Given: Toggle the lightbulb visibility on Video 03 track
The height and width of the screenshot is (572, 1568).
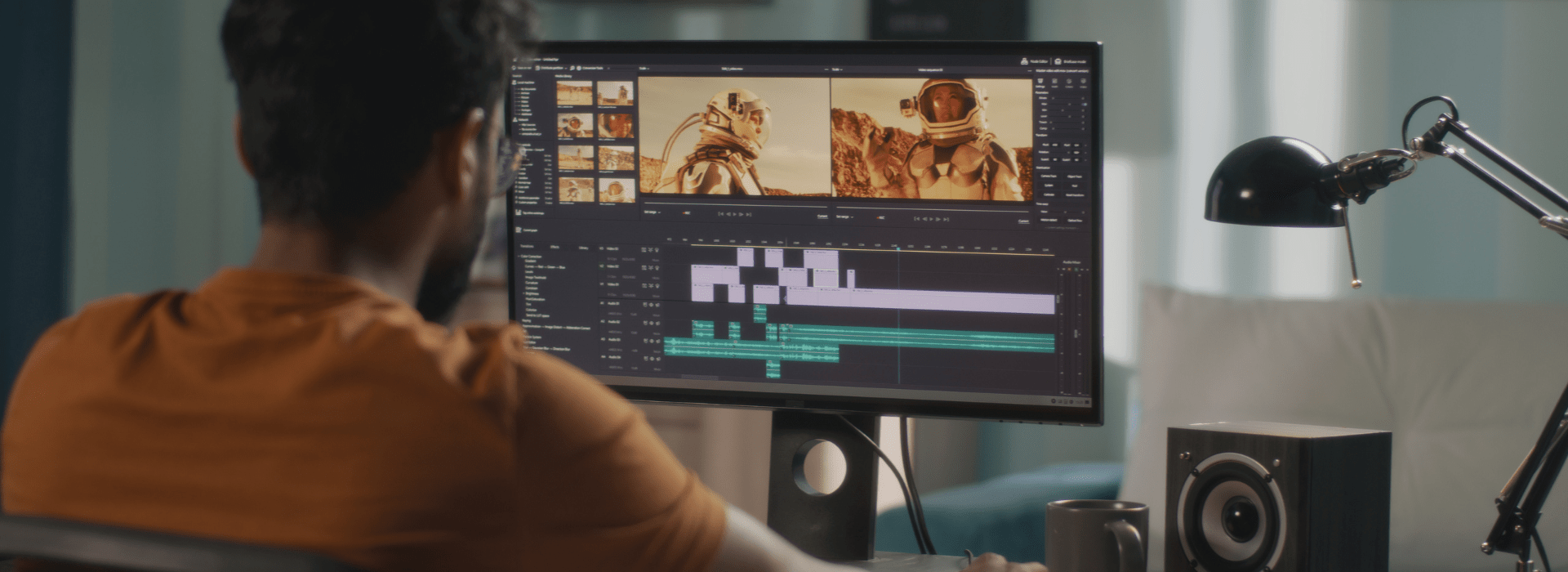Looking at the screenshot, I should [657, 286].
